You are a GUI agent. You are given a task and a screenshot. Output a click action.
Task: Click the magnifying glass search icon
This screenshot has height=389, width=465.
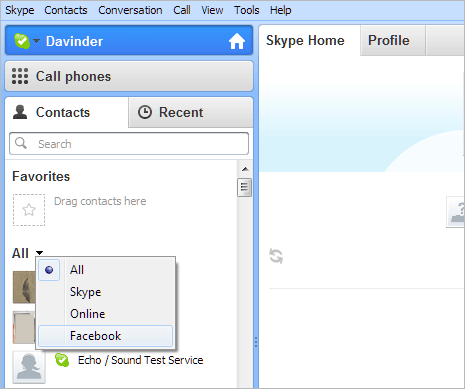(21, 143)
